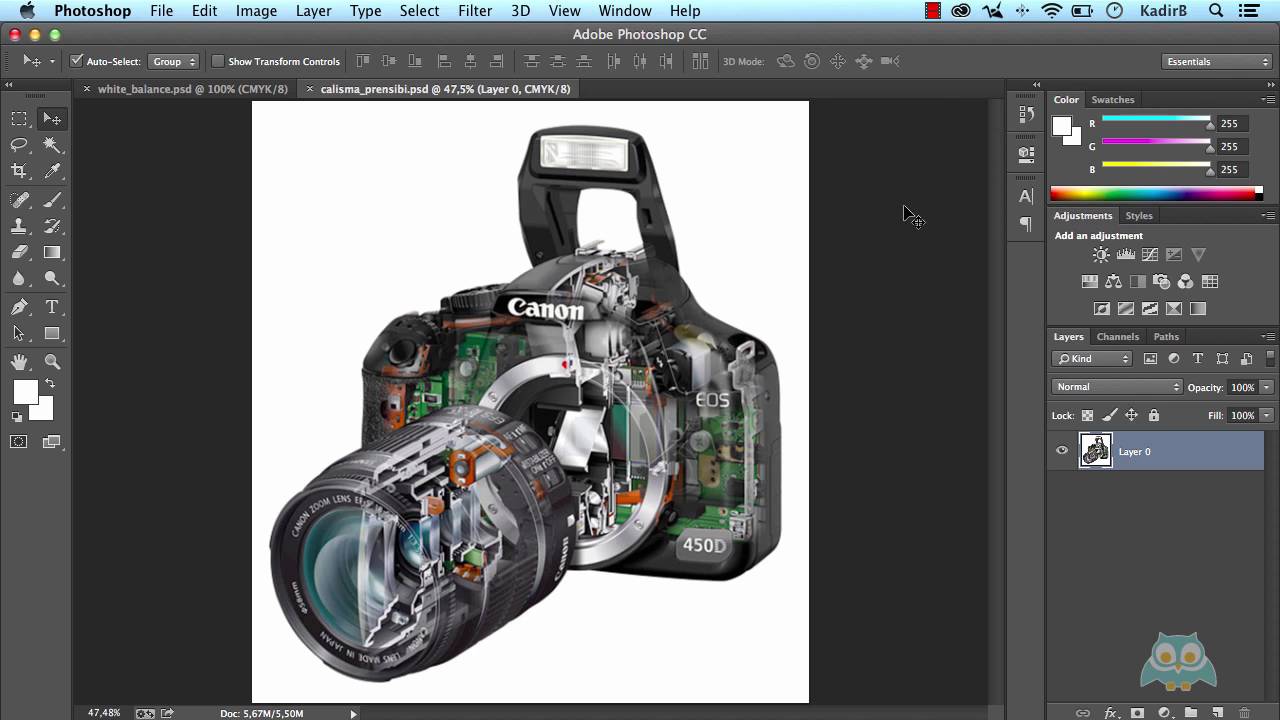Enable the Auto-Select checkbox

click(76, 61)
